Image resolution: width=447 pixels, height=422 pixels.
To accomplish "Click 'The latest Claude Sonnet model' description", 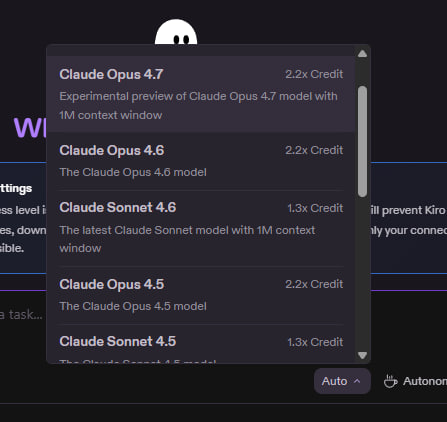I will [187, 239].
